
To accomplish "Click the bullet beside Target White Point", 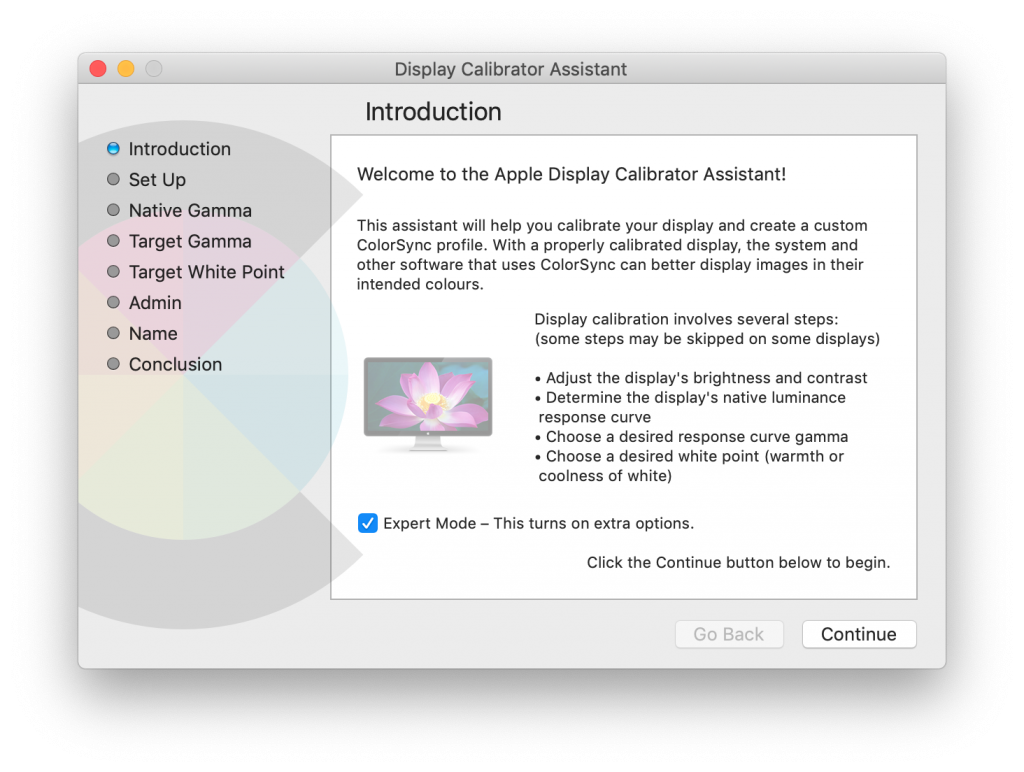I will (113, 272).
